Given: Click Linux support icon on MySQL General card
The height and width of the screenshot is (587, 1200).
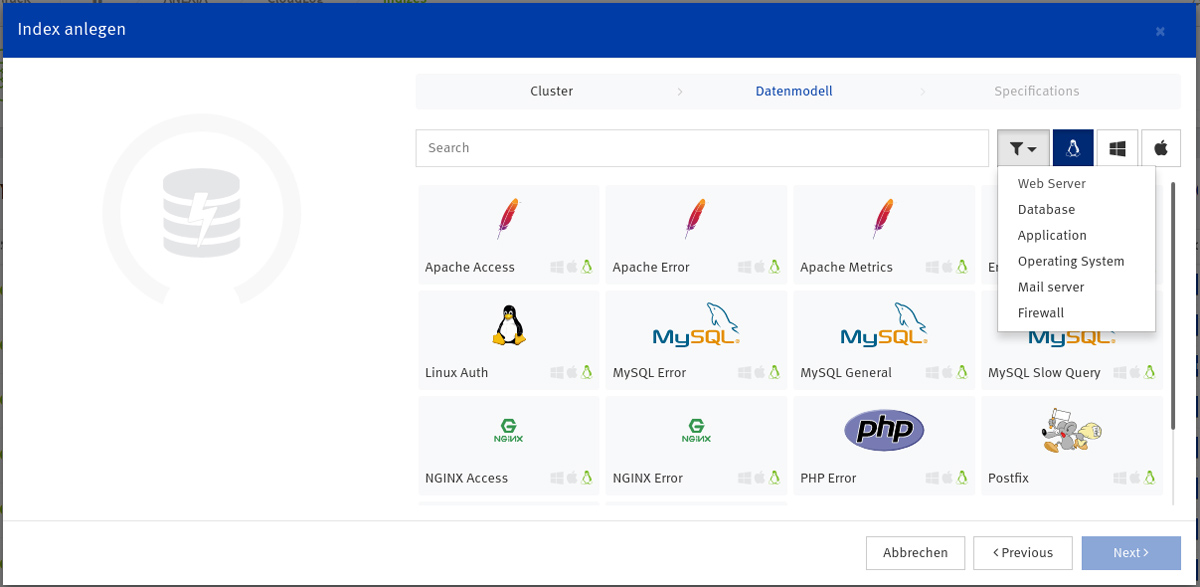Looking at the screenshot, I should click(963, 372).
